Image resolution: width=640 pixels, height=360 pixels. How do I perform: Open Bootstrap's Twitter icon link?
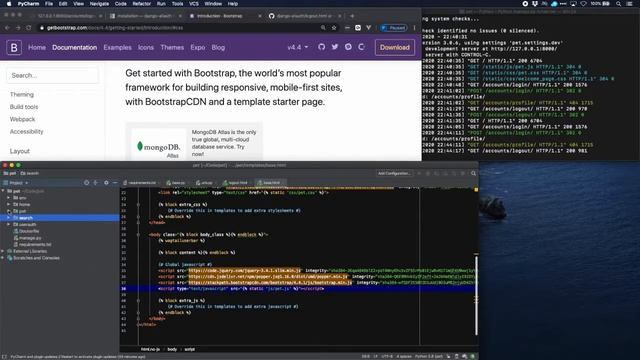pyautogui.click(x=335, y=47)
